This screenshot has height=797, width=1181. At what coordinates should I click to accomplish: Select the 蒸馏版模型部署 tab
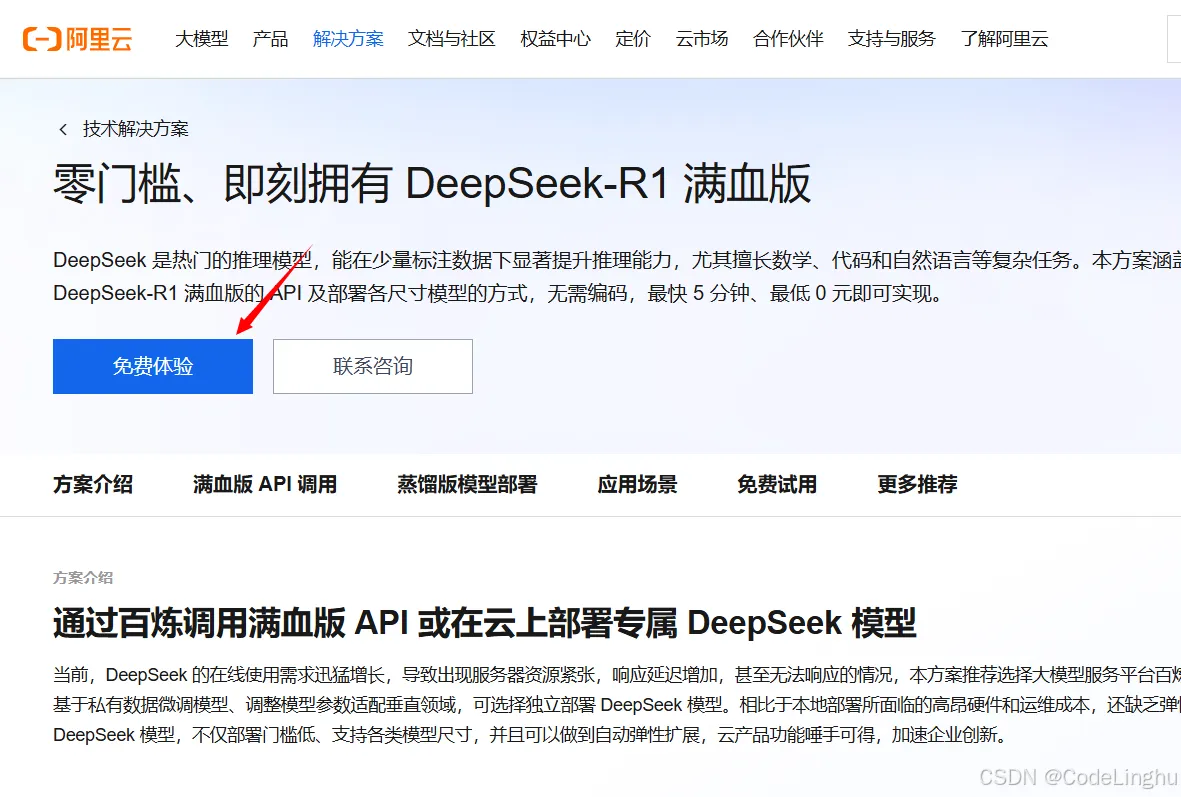467,484
